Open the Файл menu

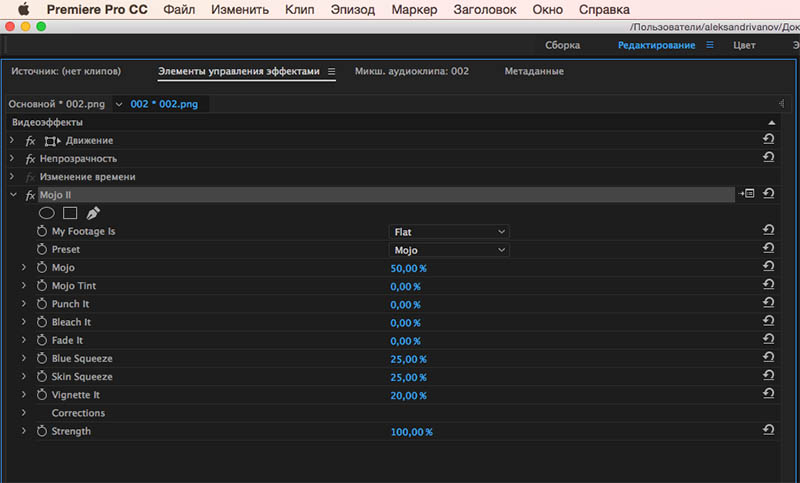click(x=179, y=9)
